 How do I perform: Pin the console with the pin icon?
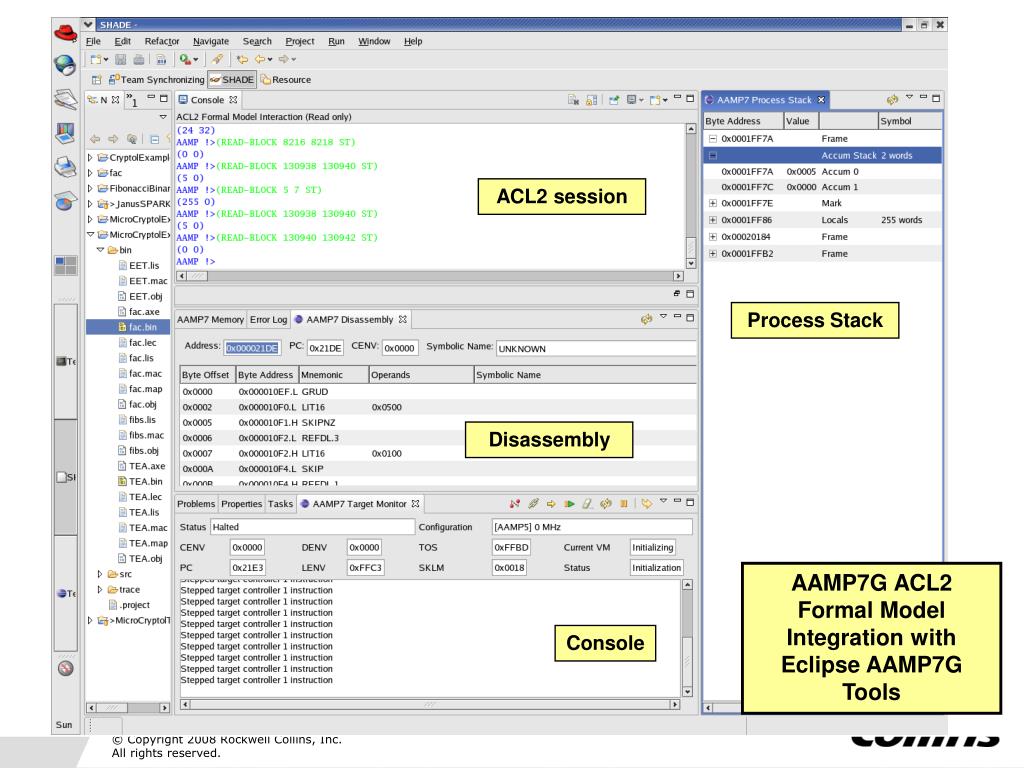click(x=614, y=100)
